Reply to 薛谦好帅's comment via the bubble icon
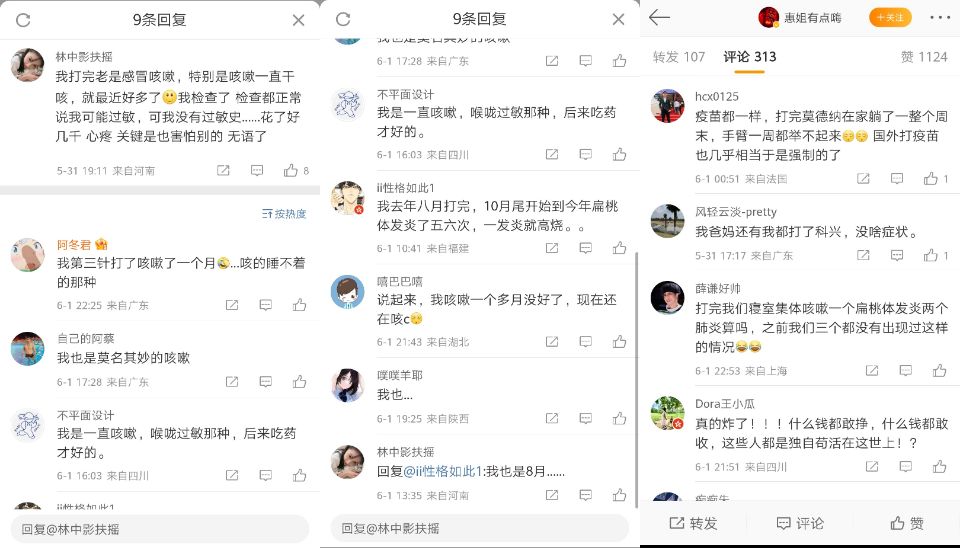The width and height of the screenshot is (960, 548). tap(906, 370)
